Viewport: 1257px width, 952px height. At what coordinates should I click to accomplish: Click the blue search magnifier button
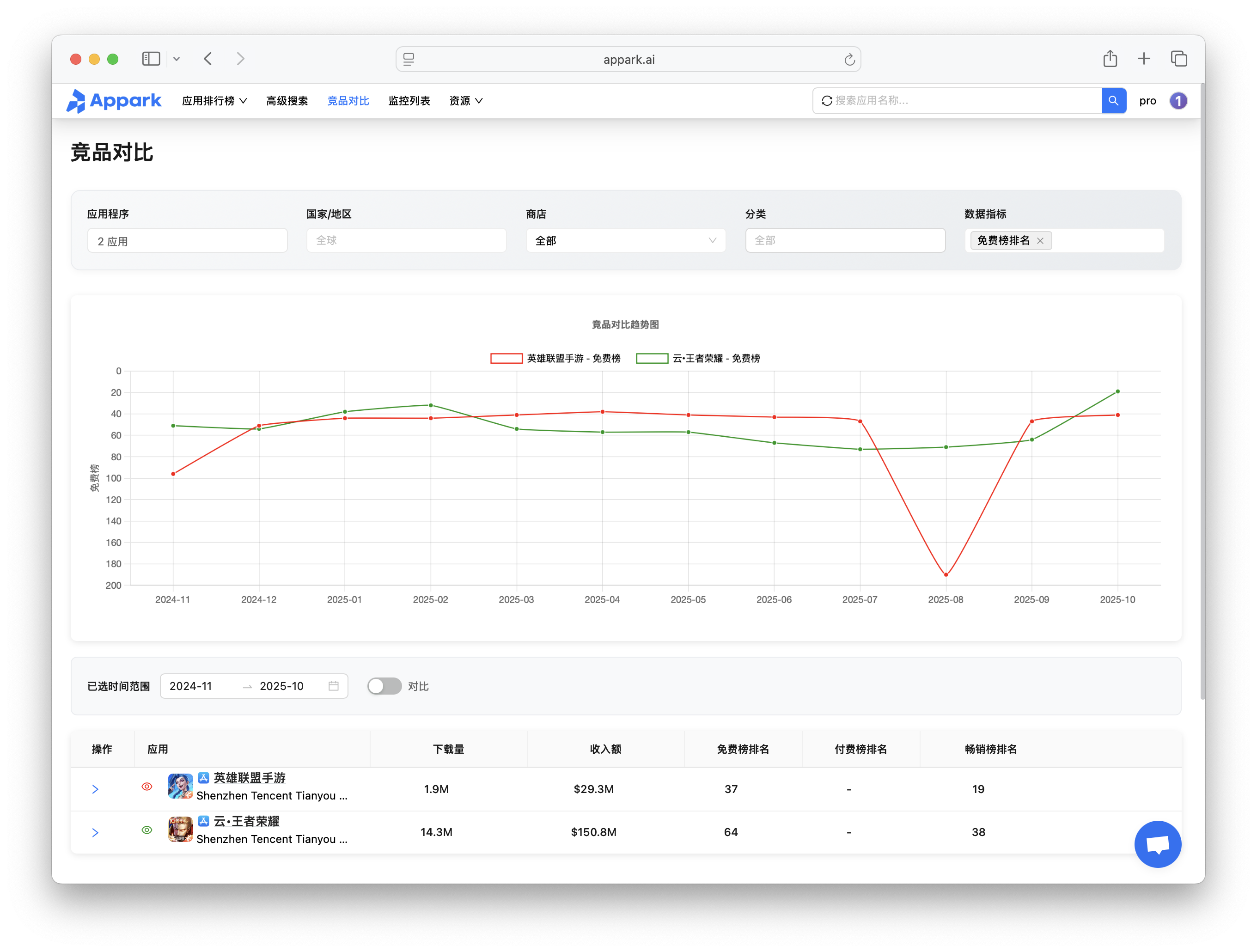[x=1113, y=101]
